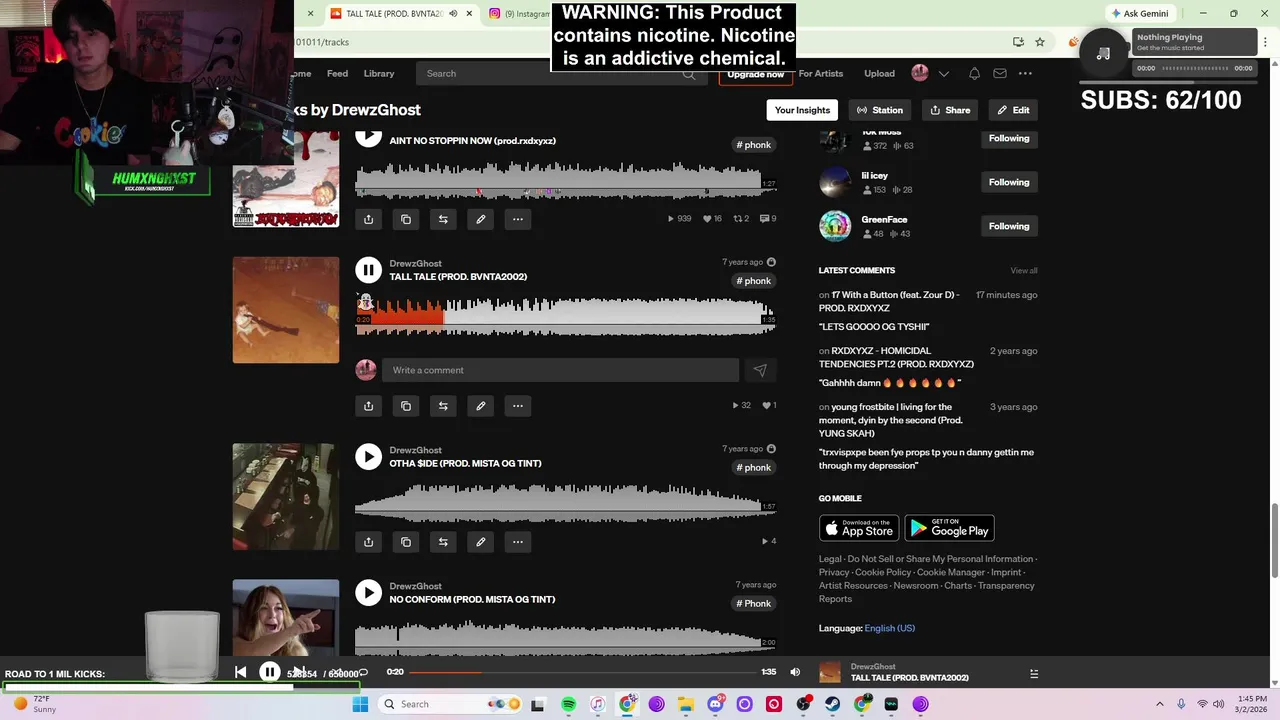This screenshot has height=720, width=1280.
Task: Share icon under AINT NO STOPPIN NOW
Action: [368, 219]
